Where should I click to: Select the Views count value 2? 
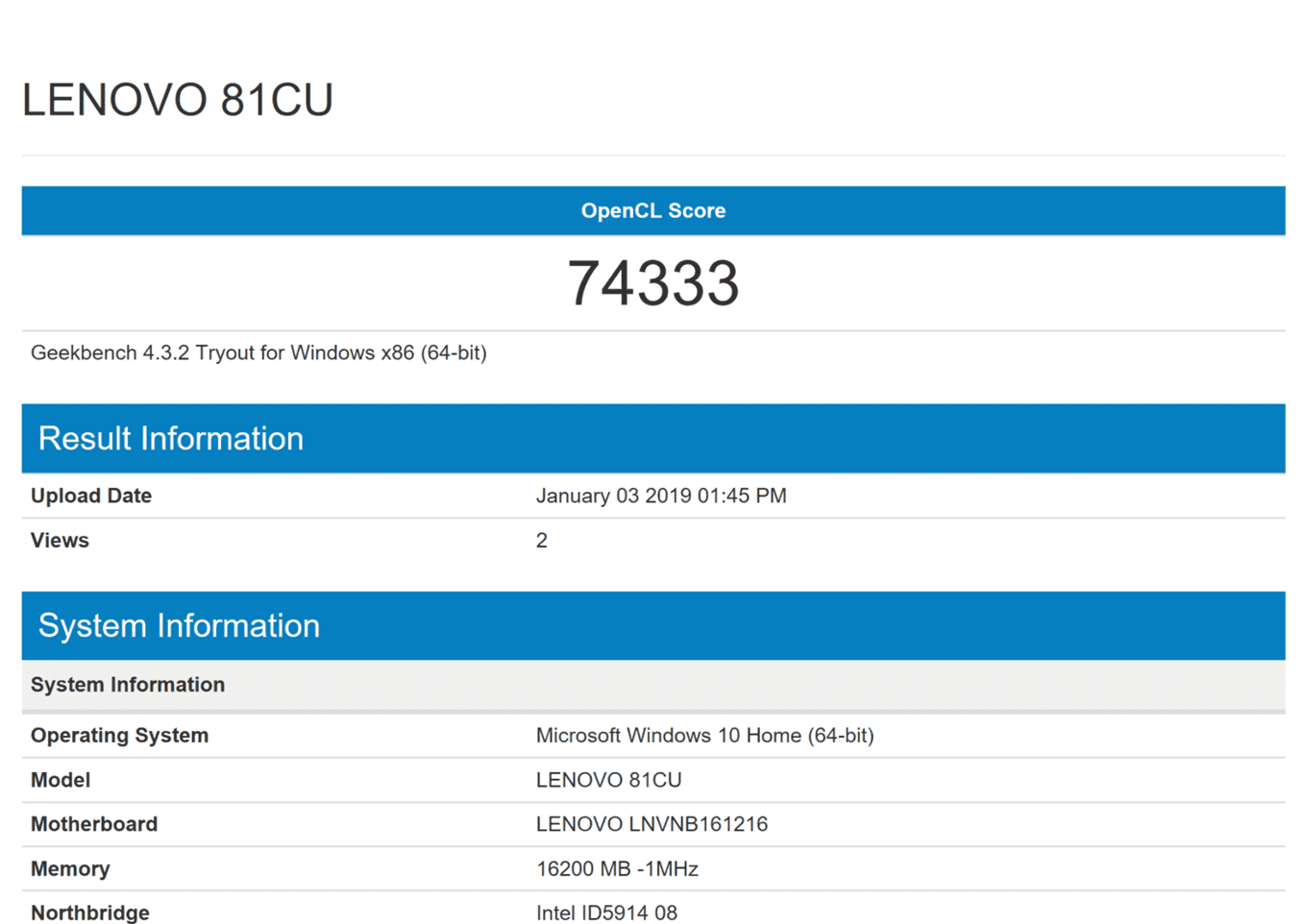tap(542, 541)
